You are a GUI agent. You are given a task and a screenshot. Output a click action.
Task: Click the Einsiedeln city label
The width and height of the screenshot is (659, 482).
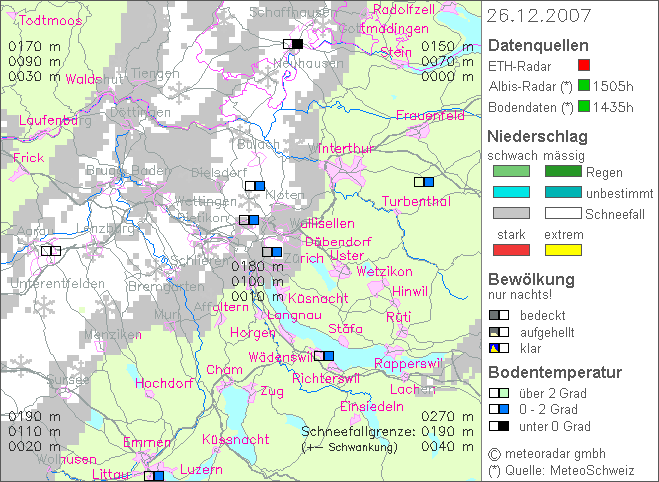coord(372,406)
